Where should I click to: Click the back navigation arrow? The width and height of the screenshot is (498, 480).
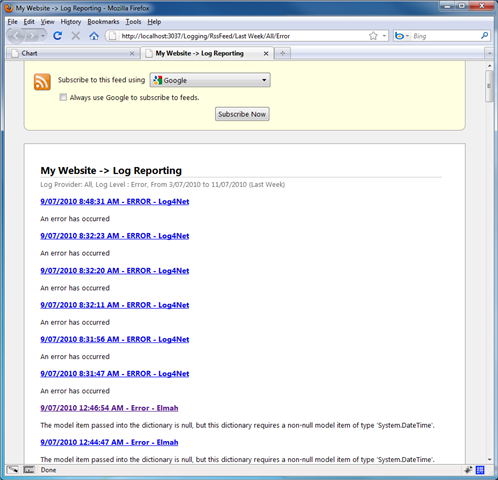point(16,36)
